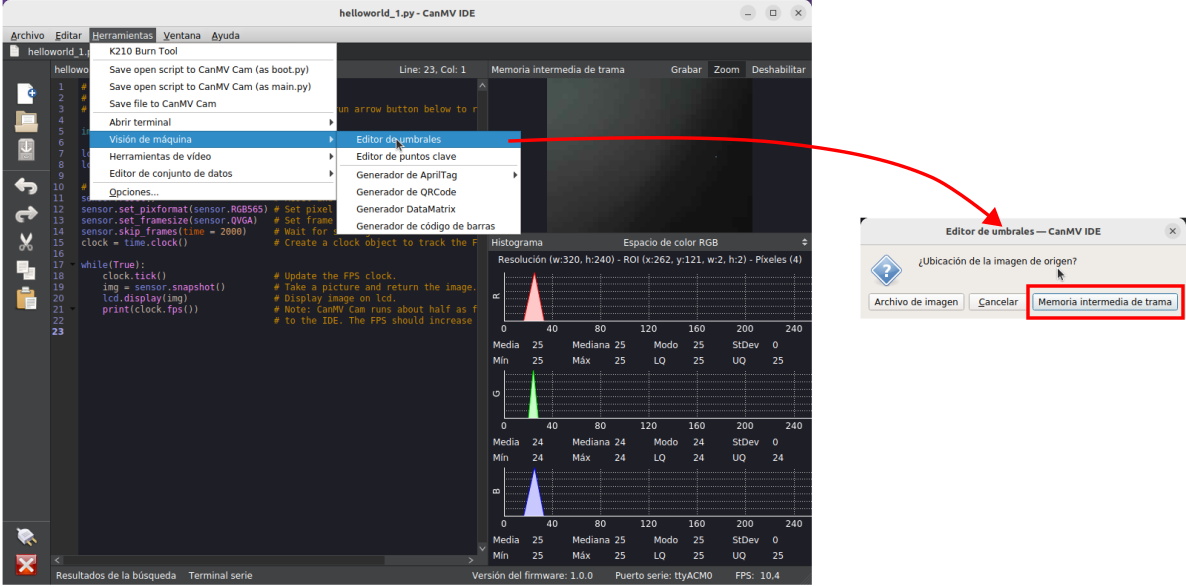Click the Histograma panel title

pyautogui.click(x=517, y=243)
